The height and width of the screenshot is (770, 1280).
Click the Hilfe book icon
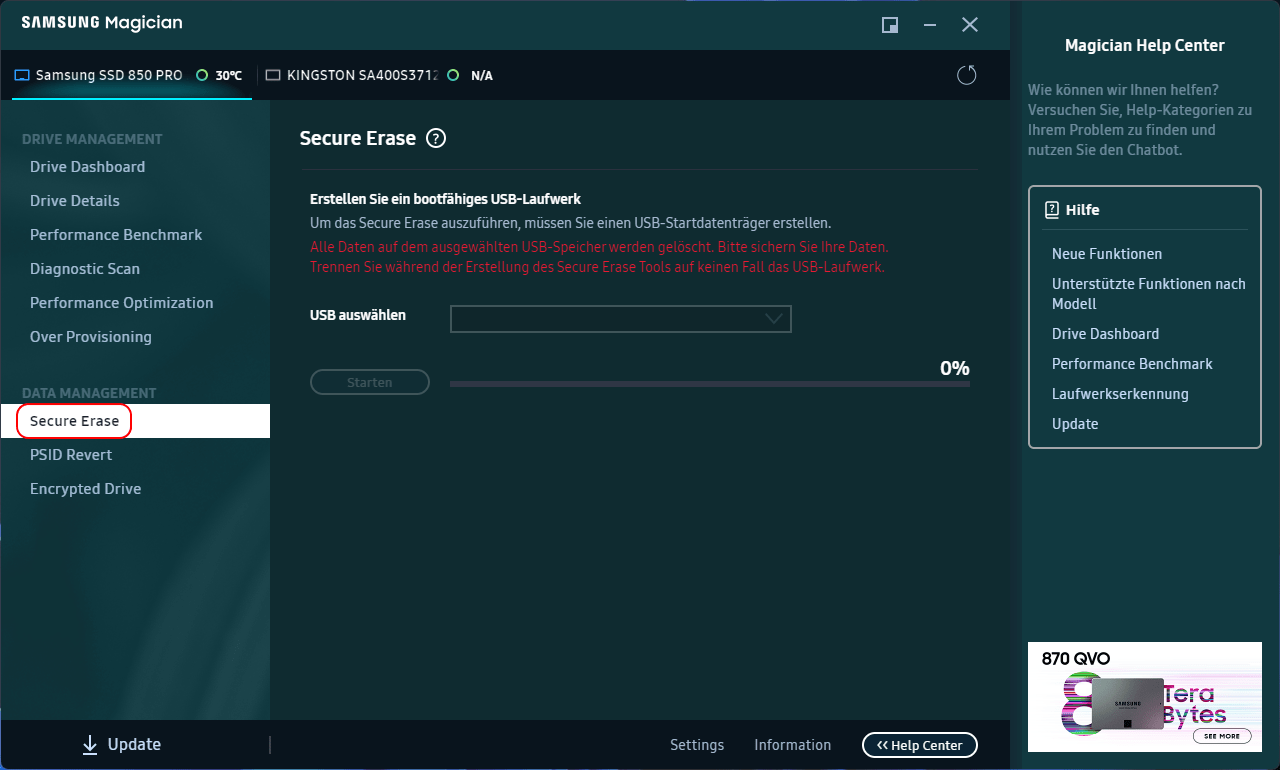pos(1051,210)
